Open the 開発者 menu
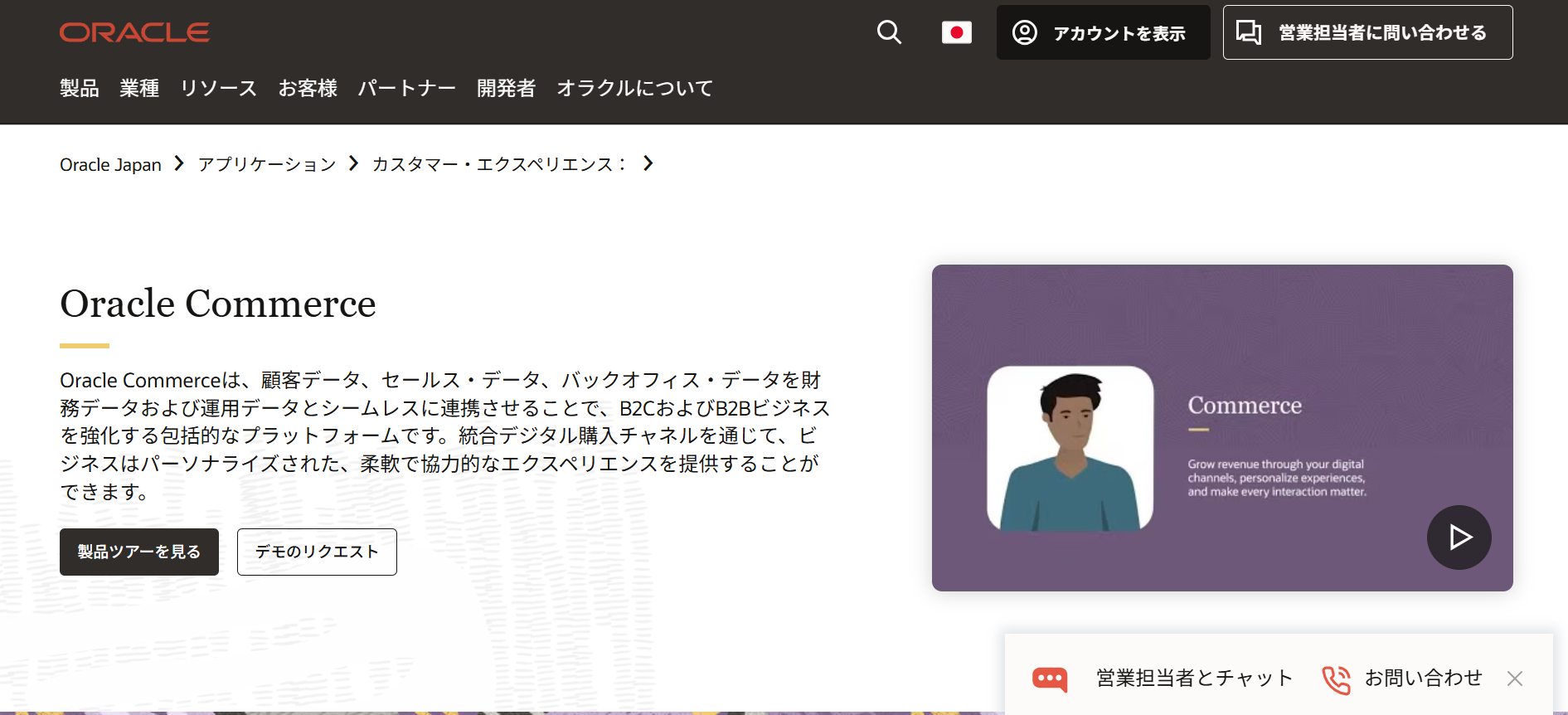The height and width of the screenshot is (715, 1568). point(507,88)
